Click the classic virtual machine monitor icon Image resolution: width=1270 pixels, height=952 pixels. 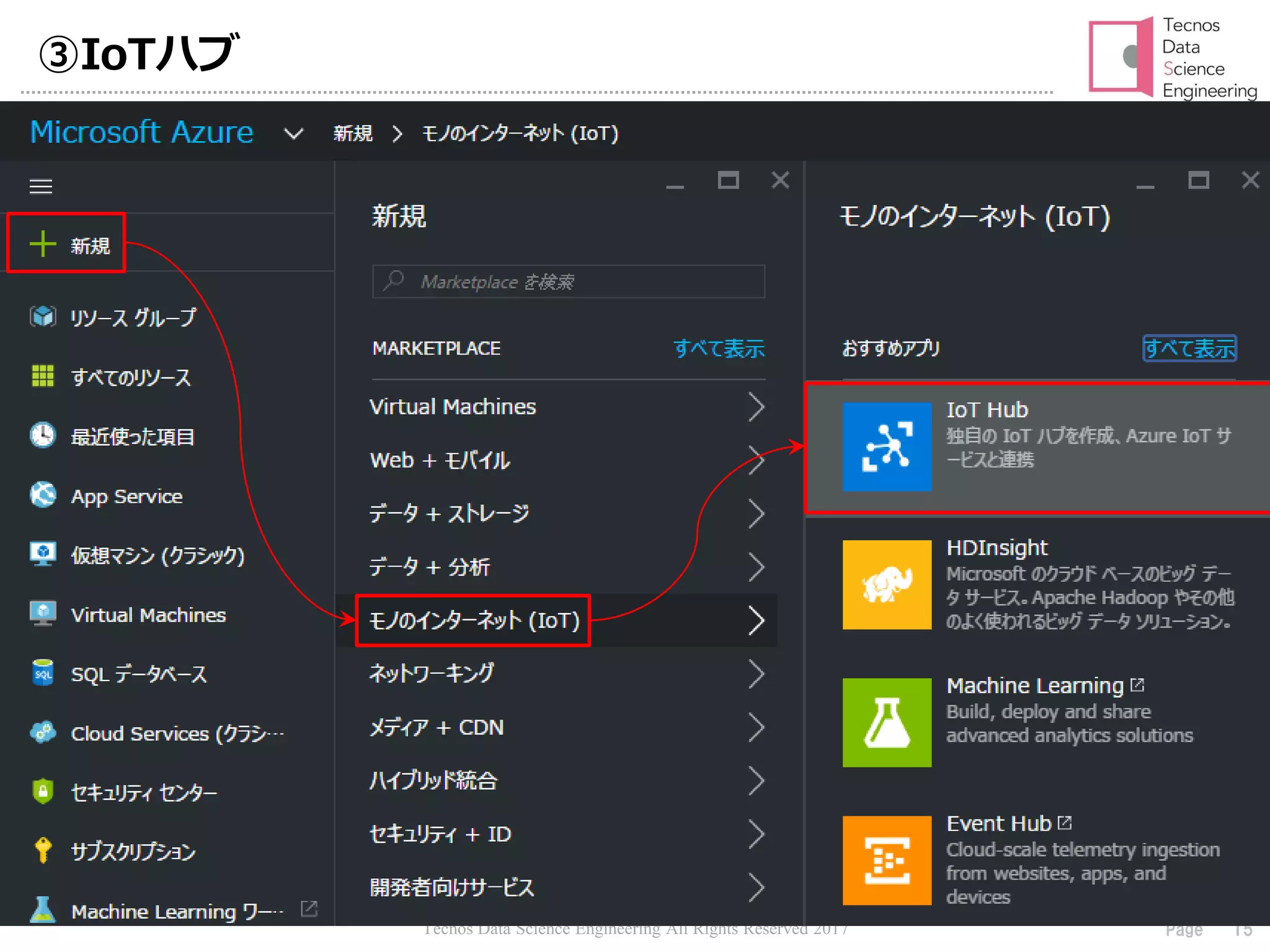(x=43, y=553)
